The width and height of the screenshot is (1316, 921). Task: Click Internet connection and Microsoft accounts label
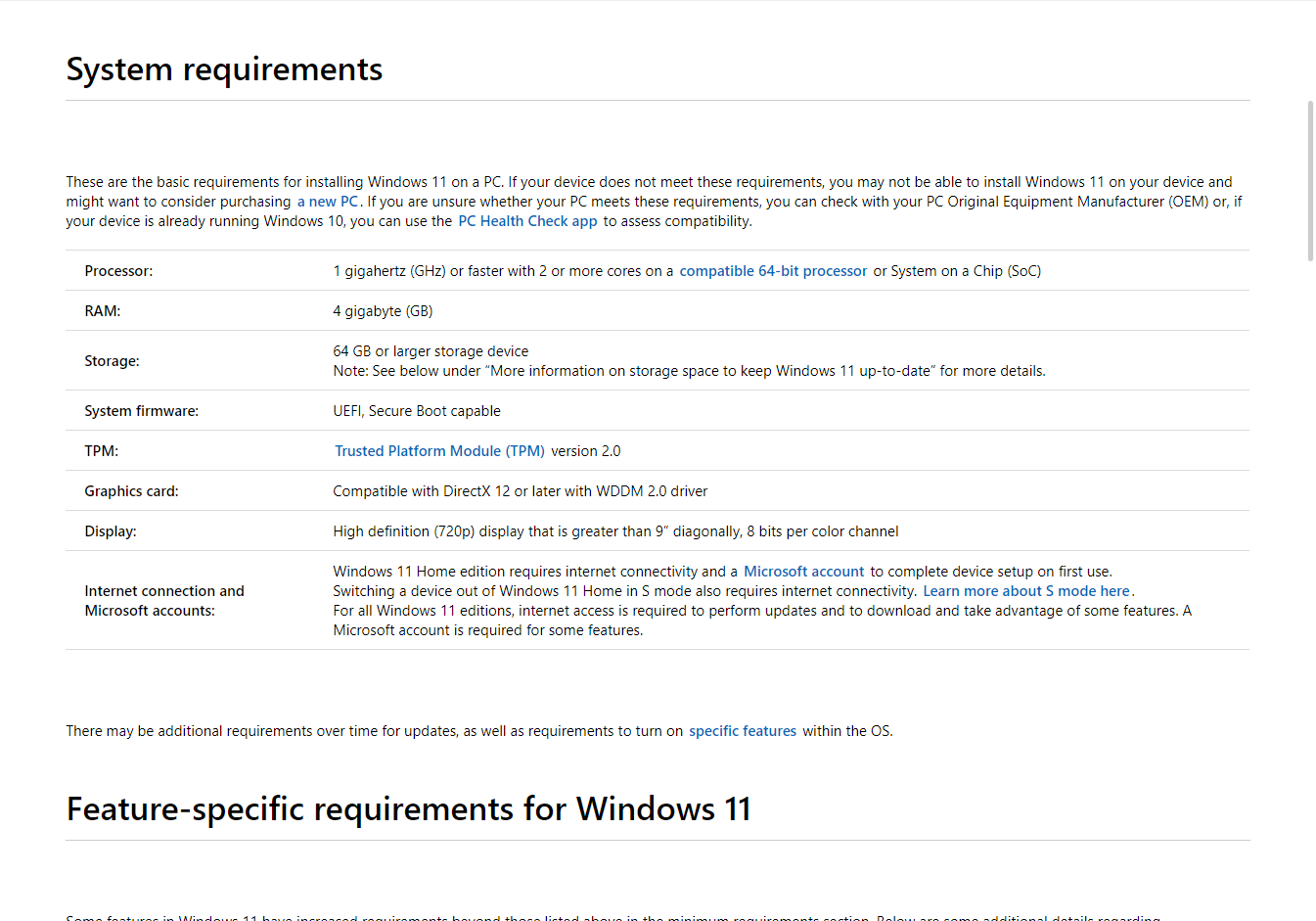[x=164, y=601]
